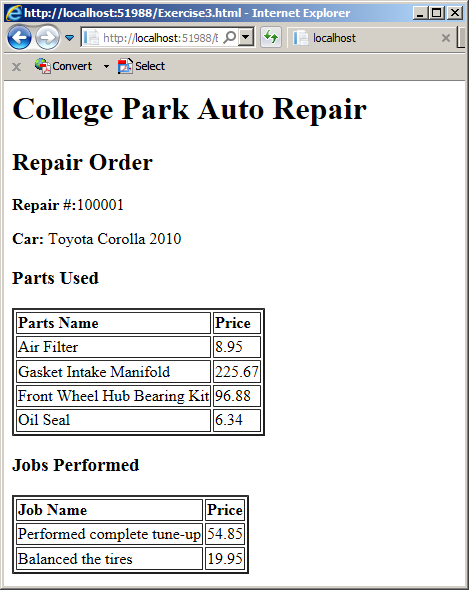Click the Performed complete tune-up cell
Image resolution: width=469 pixels, height=590 pixels.
click(110, 534)
